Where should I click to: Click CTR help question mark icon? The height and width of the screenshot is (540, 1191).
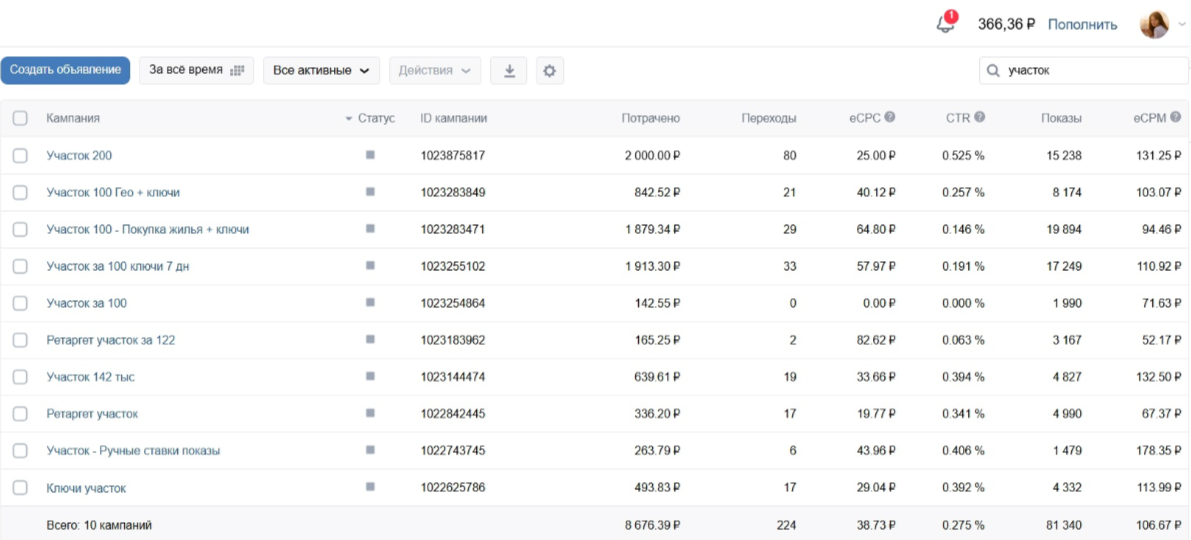[980, 117]
